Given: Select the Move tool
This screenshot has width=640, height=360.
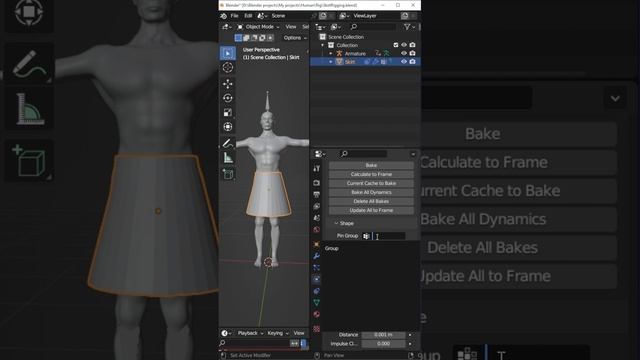Looking at the screenshot, I should coord(228,84).
